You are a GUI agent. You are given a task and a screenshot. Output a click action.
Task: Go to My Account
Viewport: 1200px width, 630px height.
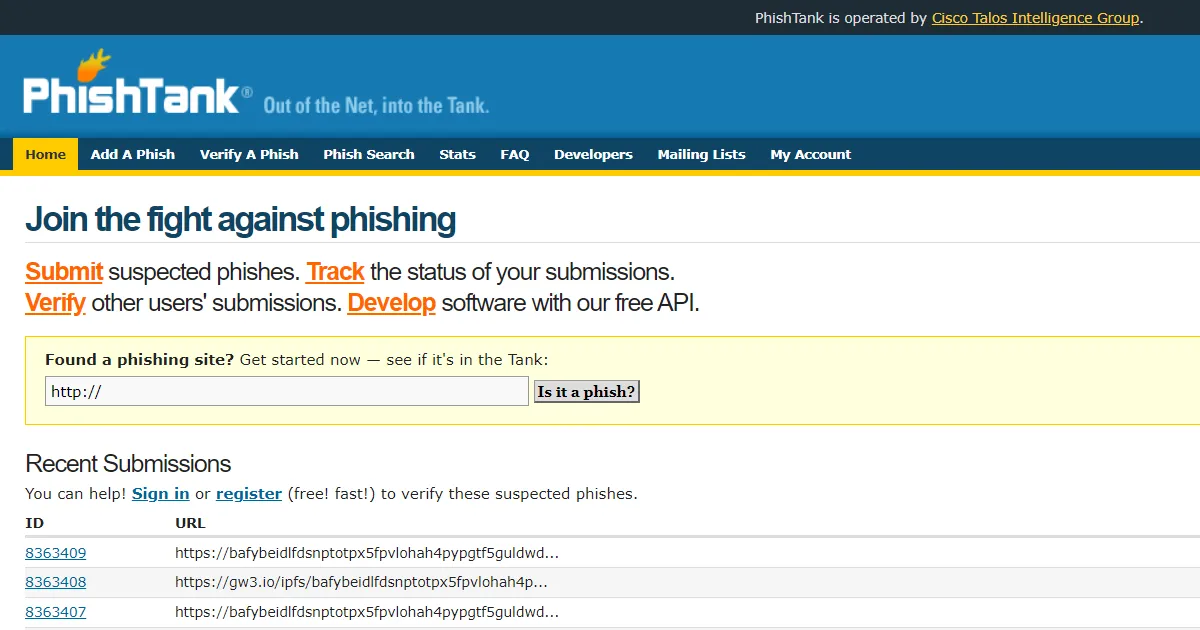tap(810, 154)
